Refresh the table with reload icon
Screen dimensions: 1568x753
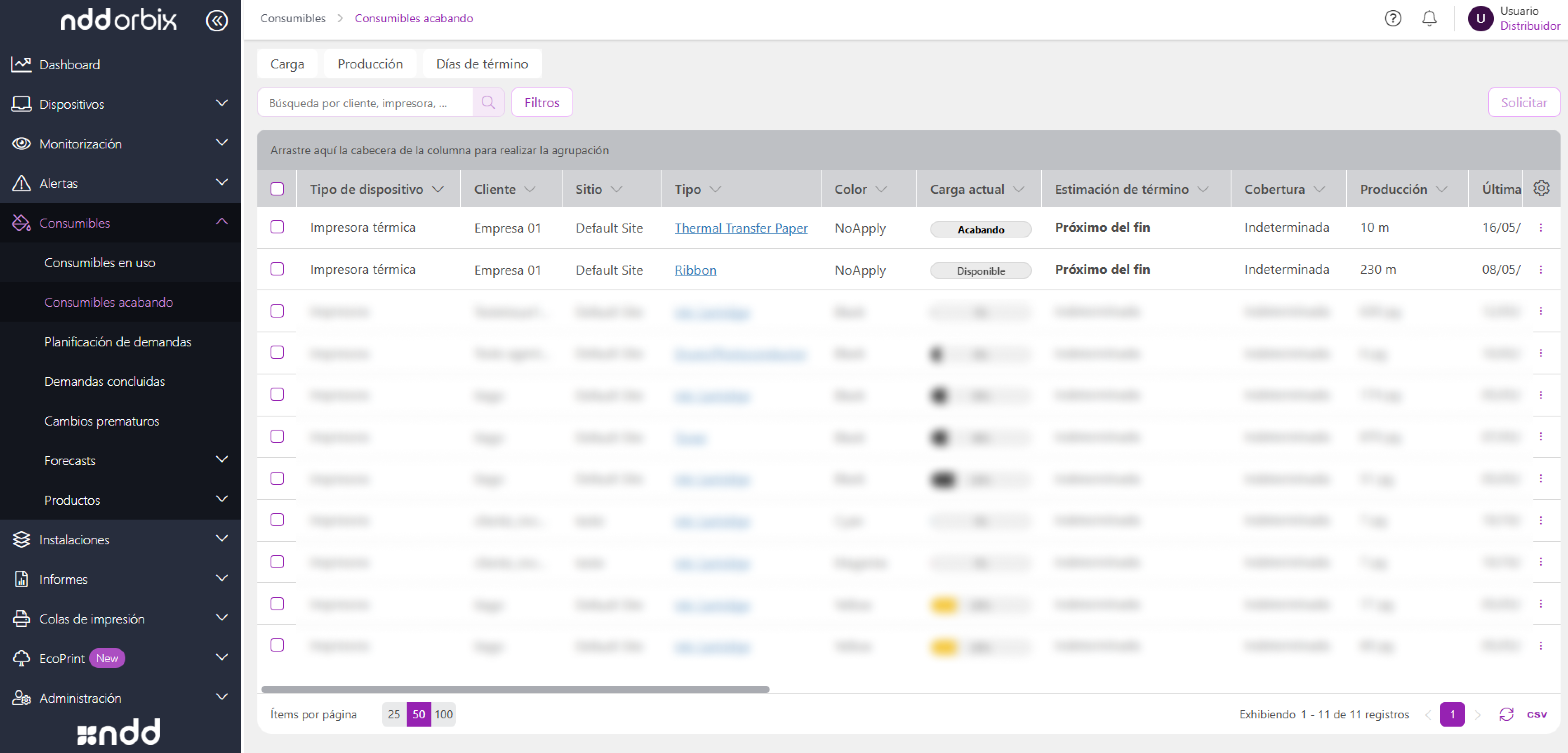[x=1507, y=714]
